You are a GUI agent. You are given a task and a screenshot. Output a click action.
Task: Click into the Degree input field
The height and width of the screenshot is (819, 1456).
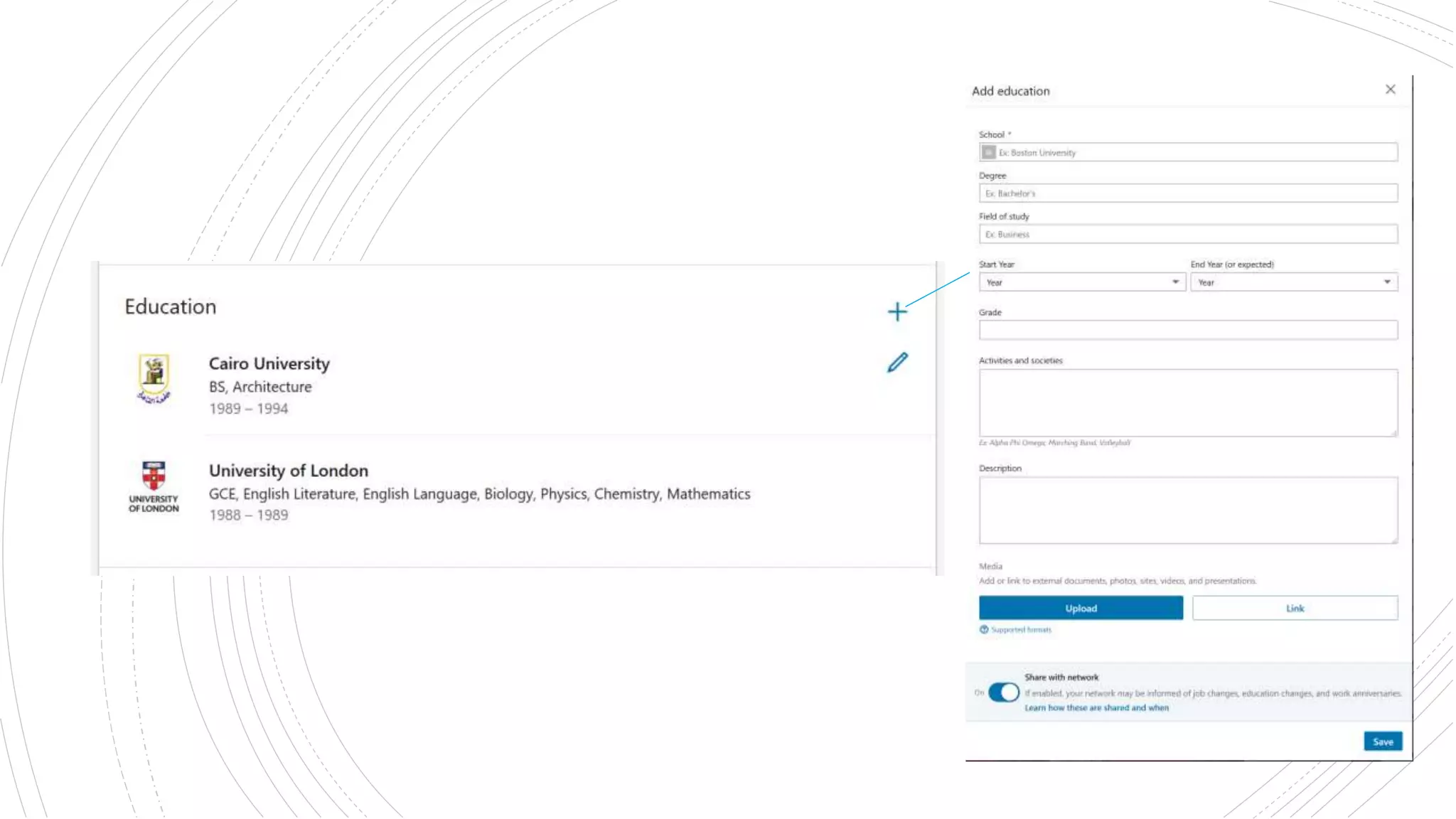[x=1188, y=193]
